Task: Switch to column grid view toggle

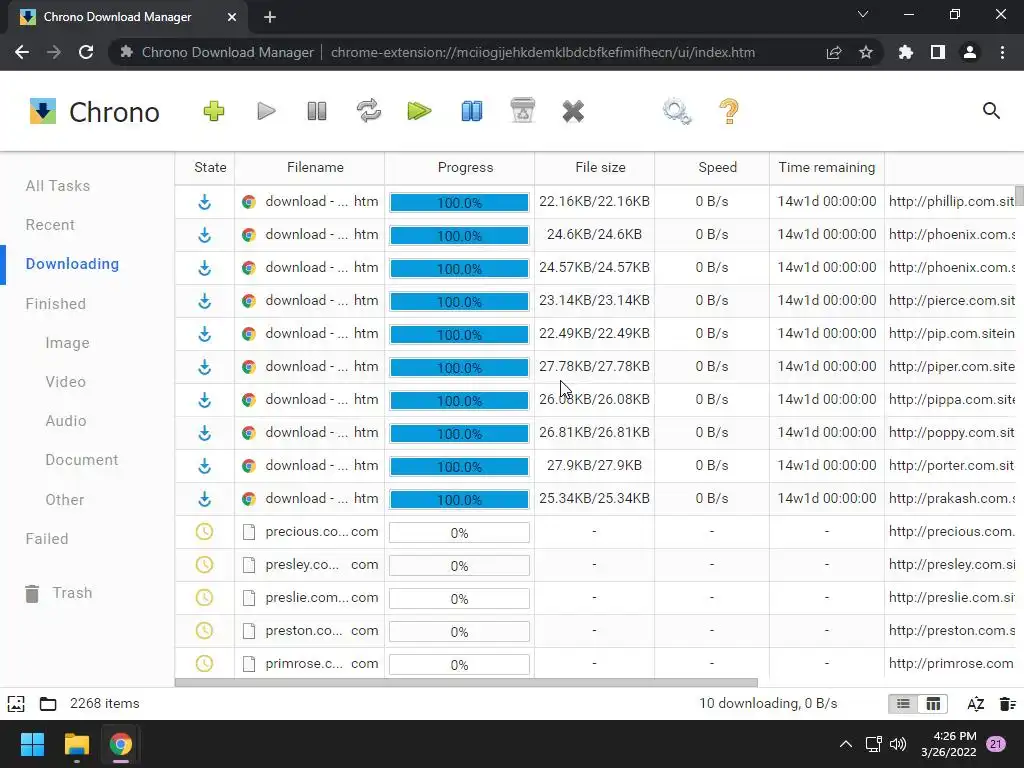Action: coord(933,703)
